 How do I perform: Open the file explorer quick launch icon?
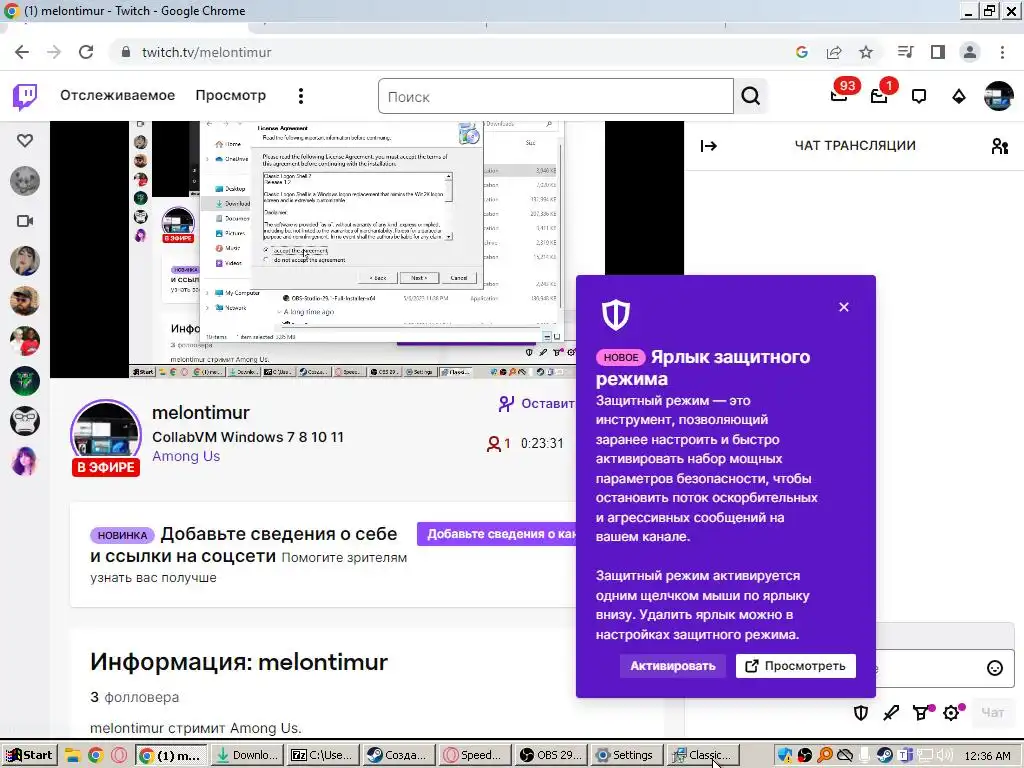click(x=72, y=756)
